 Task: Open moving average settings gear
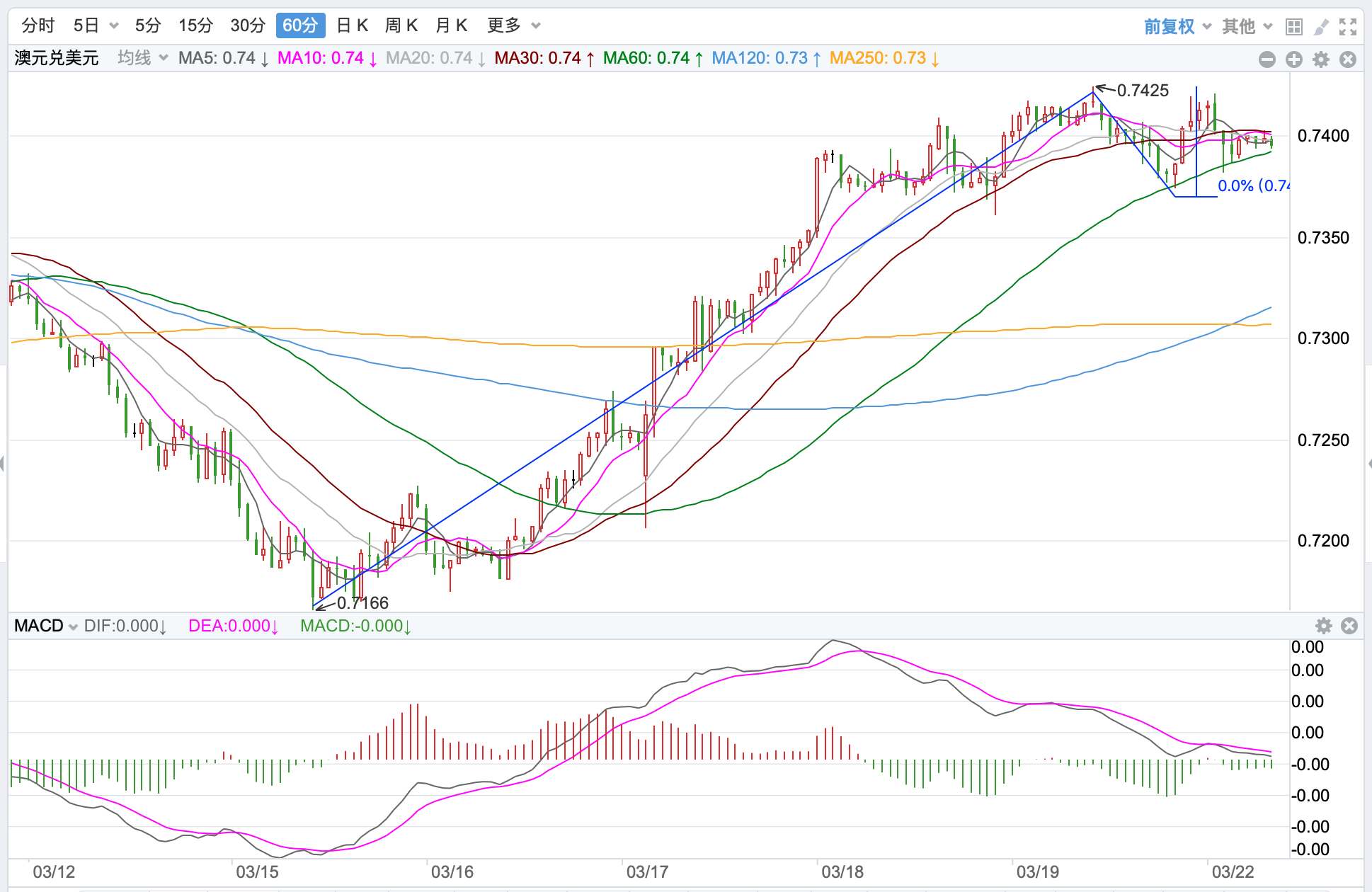(1321, 59)
